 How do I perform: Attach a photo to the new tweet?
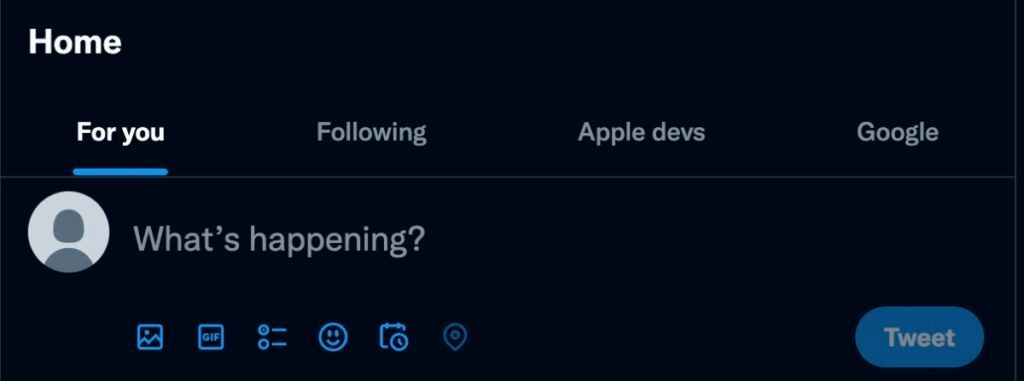click(150, 337)
